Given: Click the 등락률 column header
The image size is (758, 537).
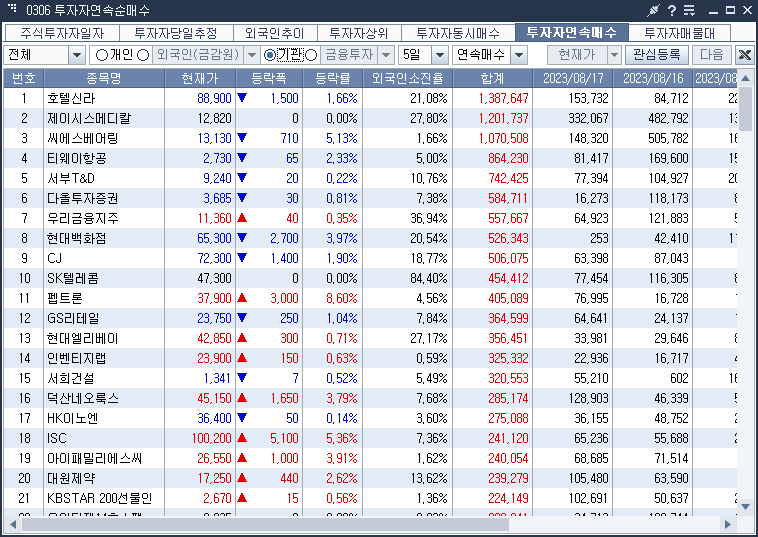Looking at the screenshot, I should tap(333, 78).
